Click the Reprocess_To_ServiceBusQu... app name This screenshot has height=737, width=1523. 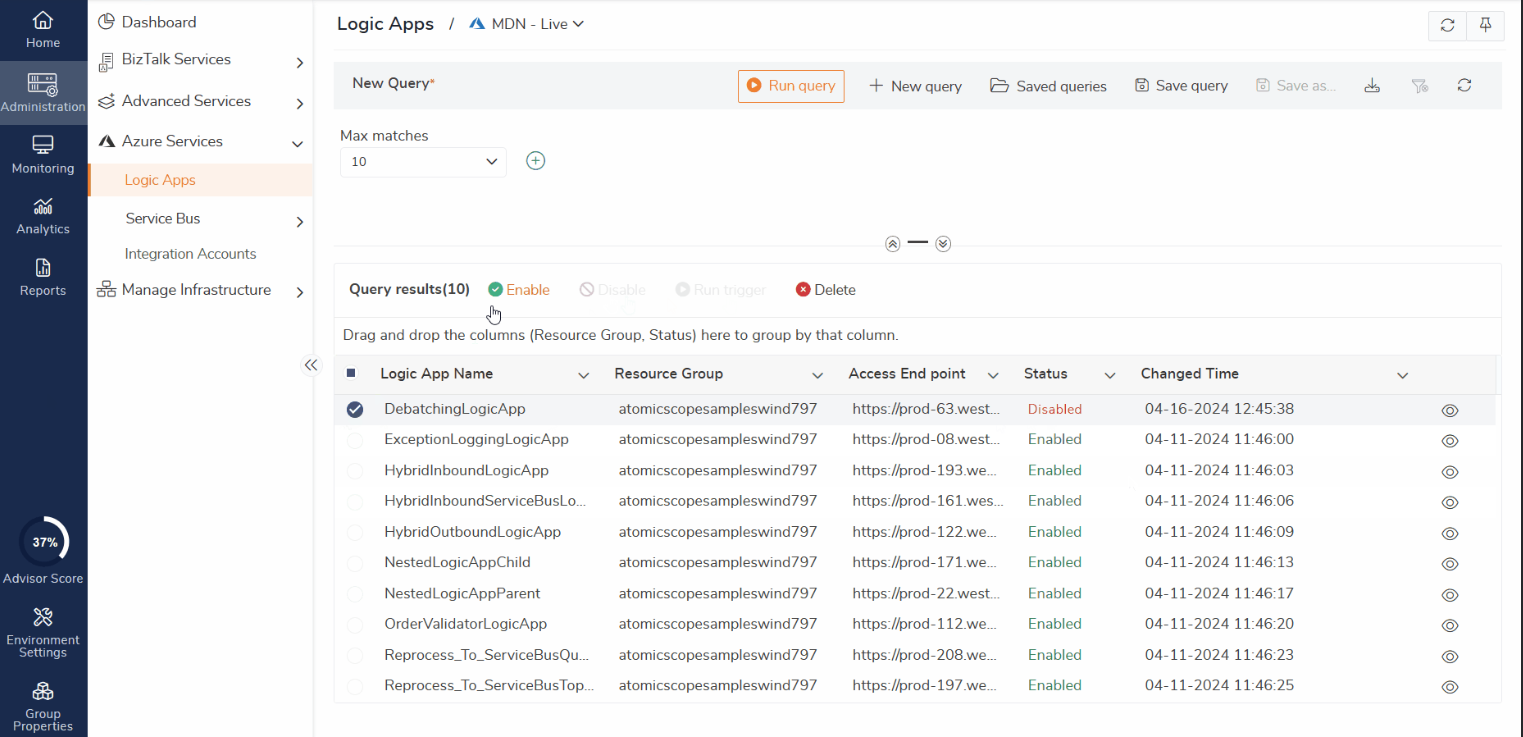click(x=487, y=655)
